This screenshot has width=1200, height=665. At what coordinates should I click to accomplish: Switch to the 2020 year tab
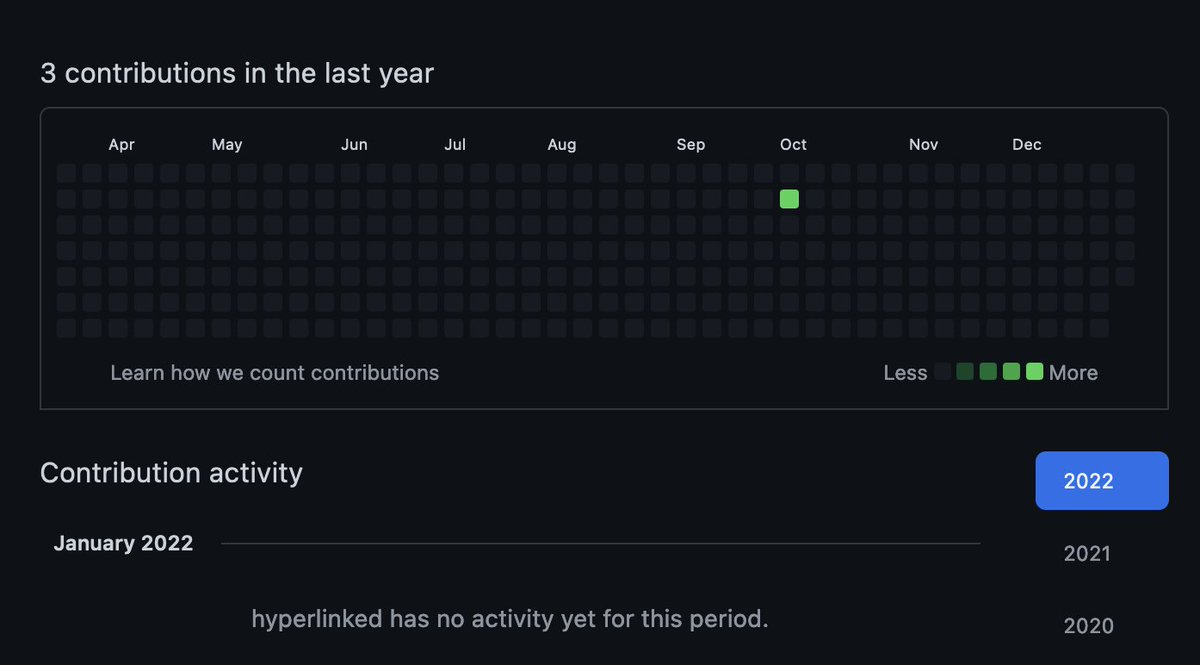[1088, 626]
